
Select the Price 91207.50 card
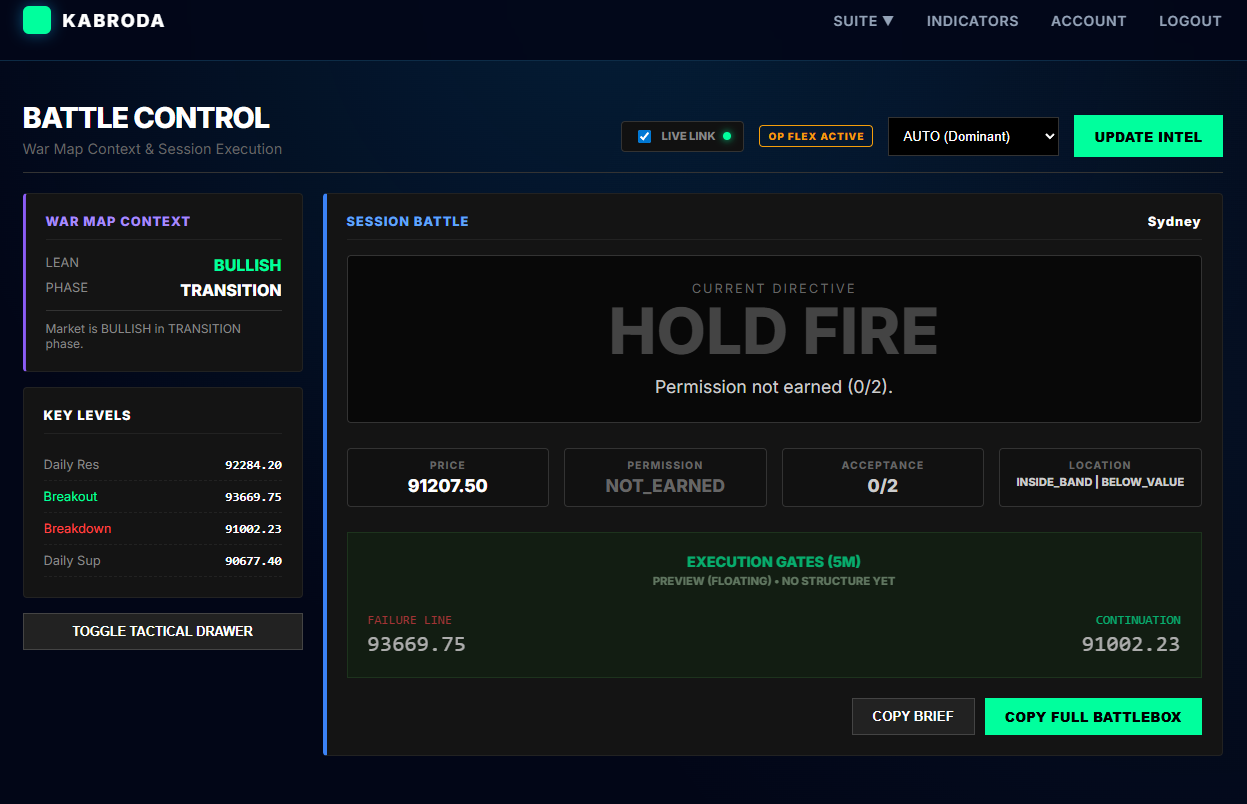[447, 477]
